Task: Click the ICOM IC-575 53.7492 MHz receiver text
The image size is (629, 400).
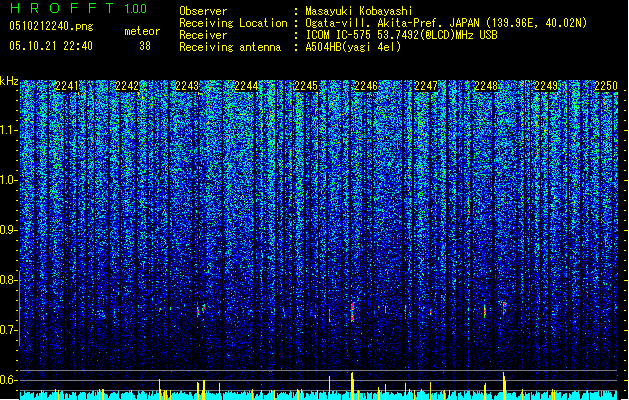Action: coord(402,35)
